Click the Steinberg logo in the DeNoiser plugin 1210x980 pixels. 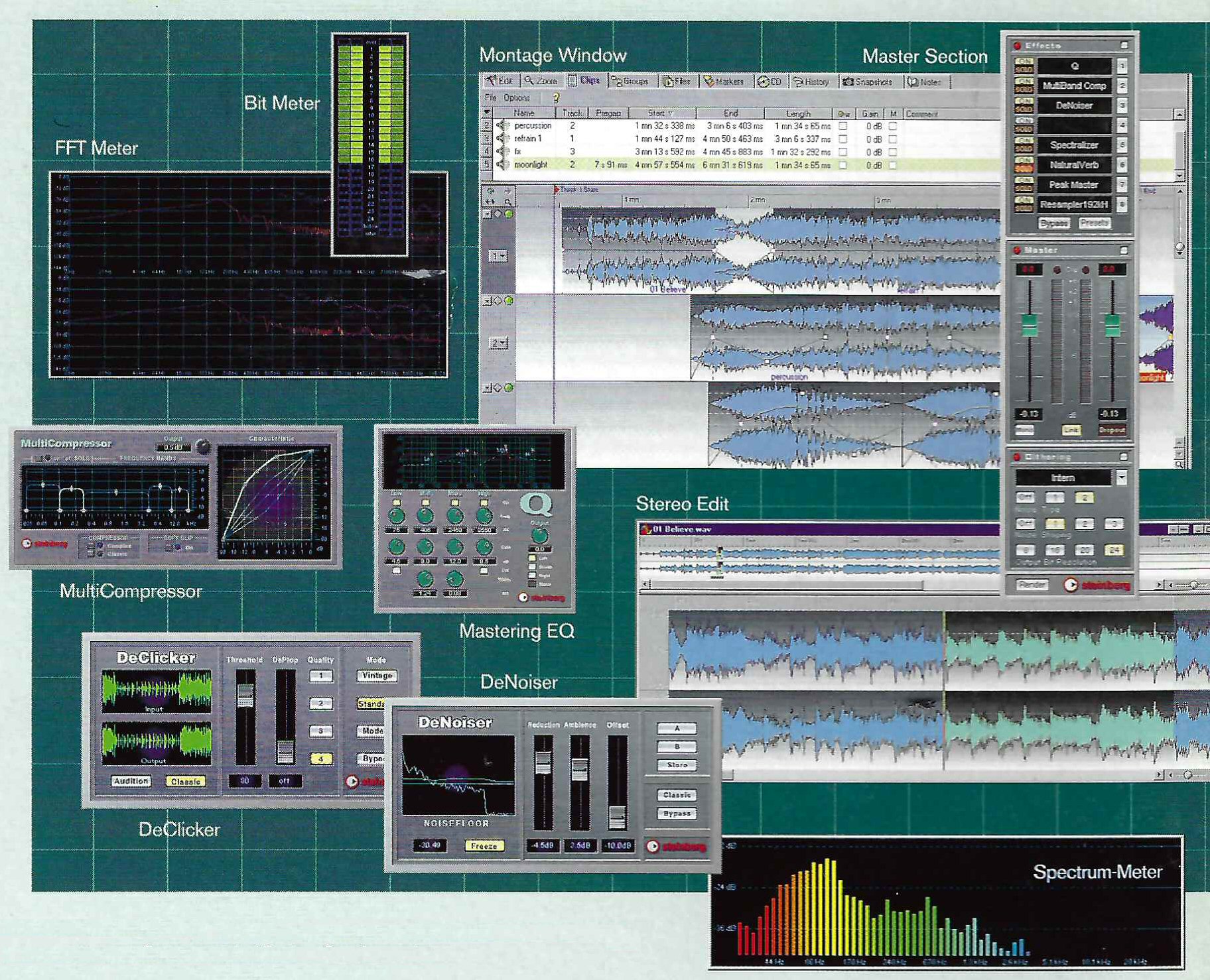pyautogui.click(x=676, y=847)
